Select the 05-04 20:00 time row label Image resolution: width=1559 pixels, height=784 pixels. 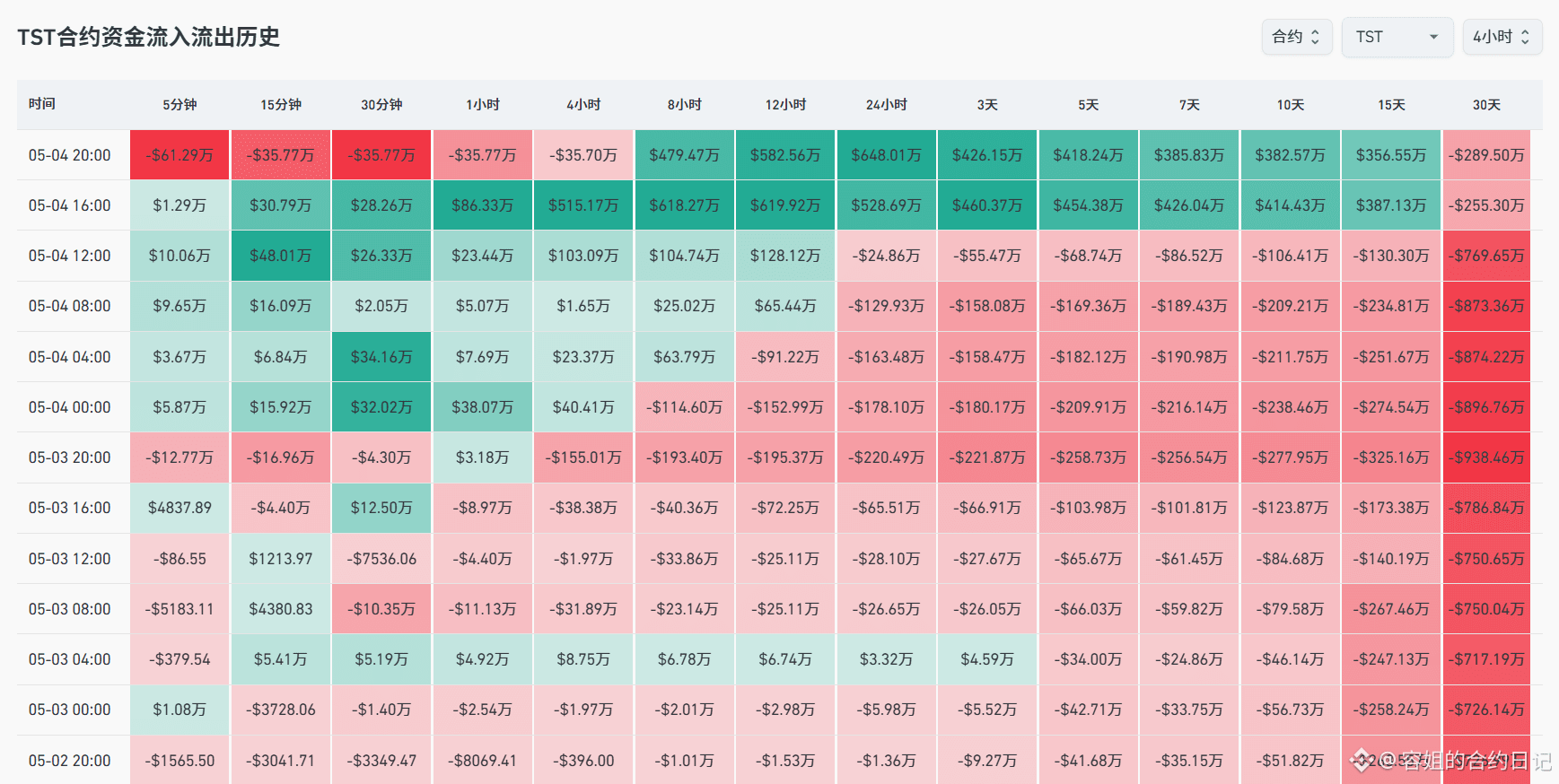70,155
